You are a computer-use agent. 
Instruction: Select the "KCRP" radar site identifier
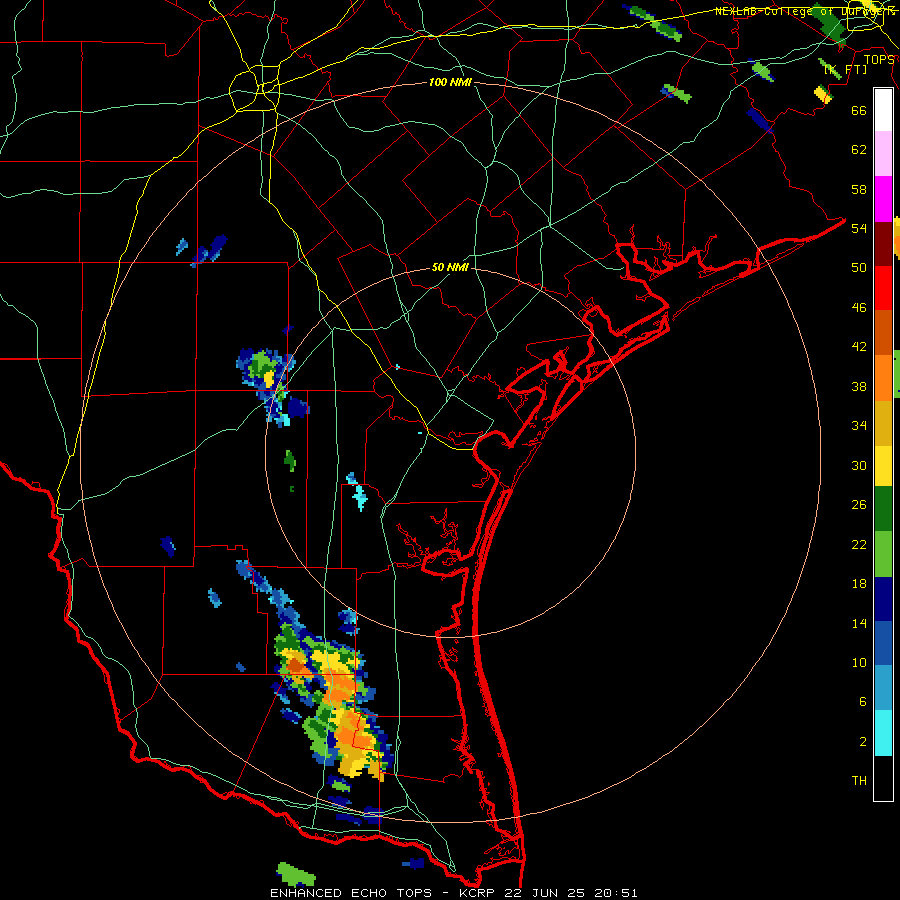(476, 893)
